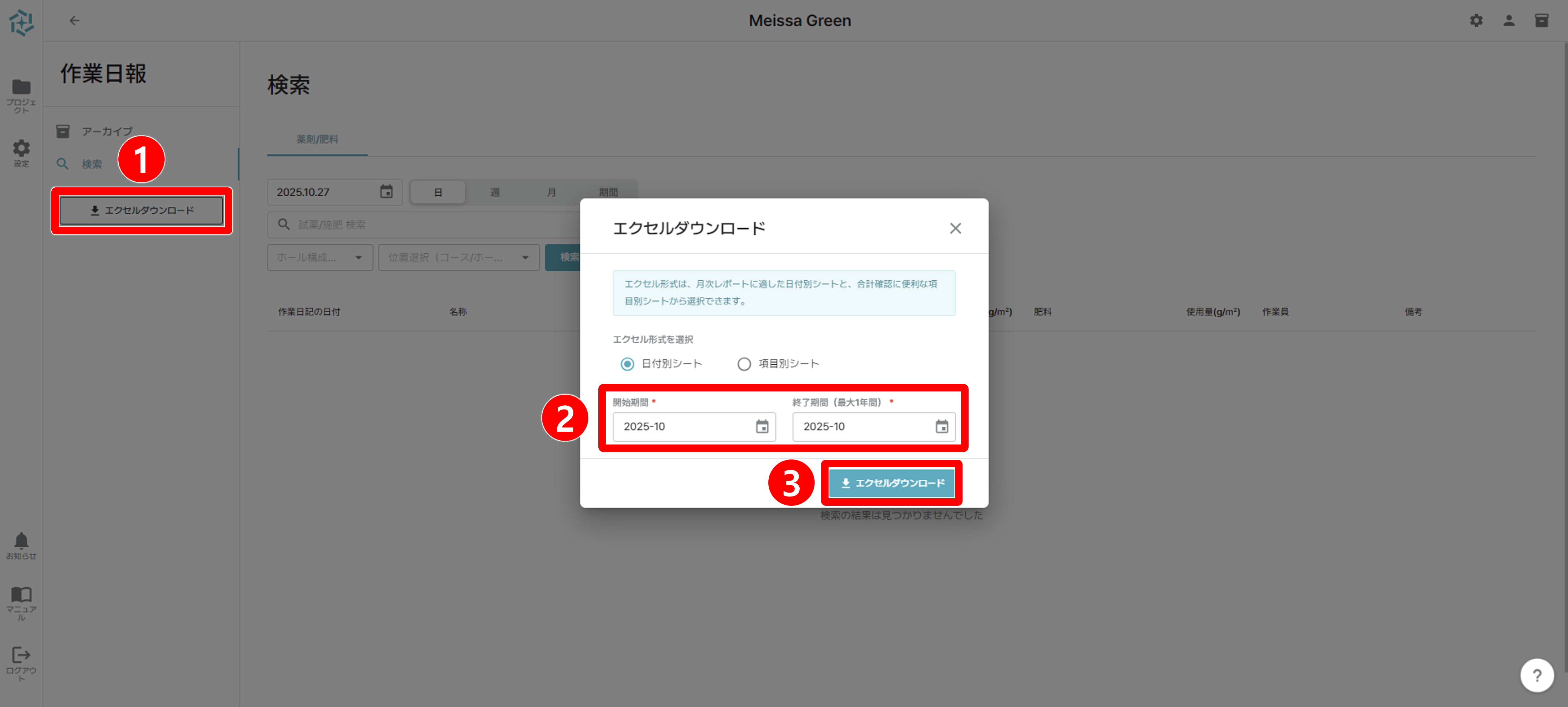Expand the ホール構成 dropdown

pos(320,258)
